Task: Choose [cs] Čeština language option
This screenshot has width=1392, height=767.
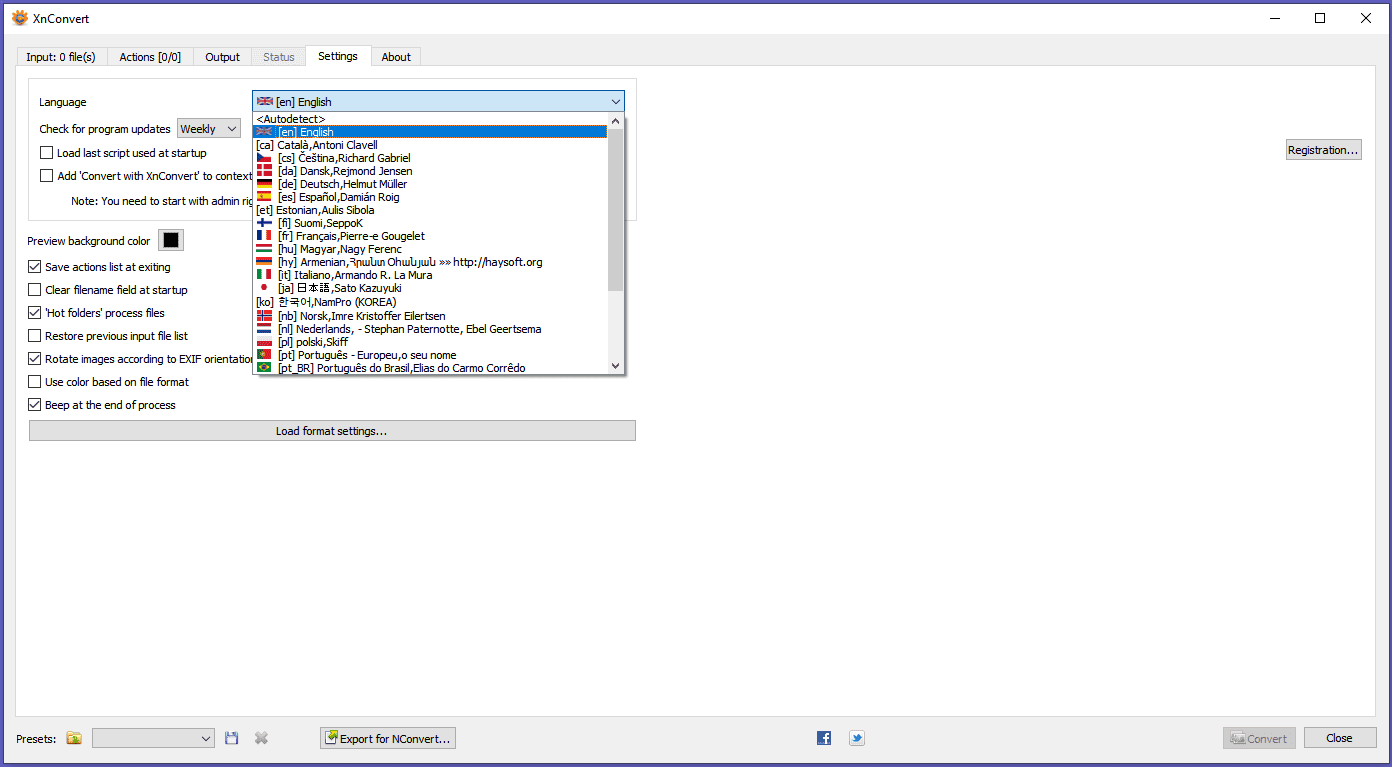Action: coord(430,158)
